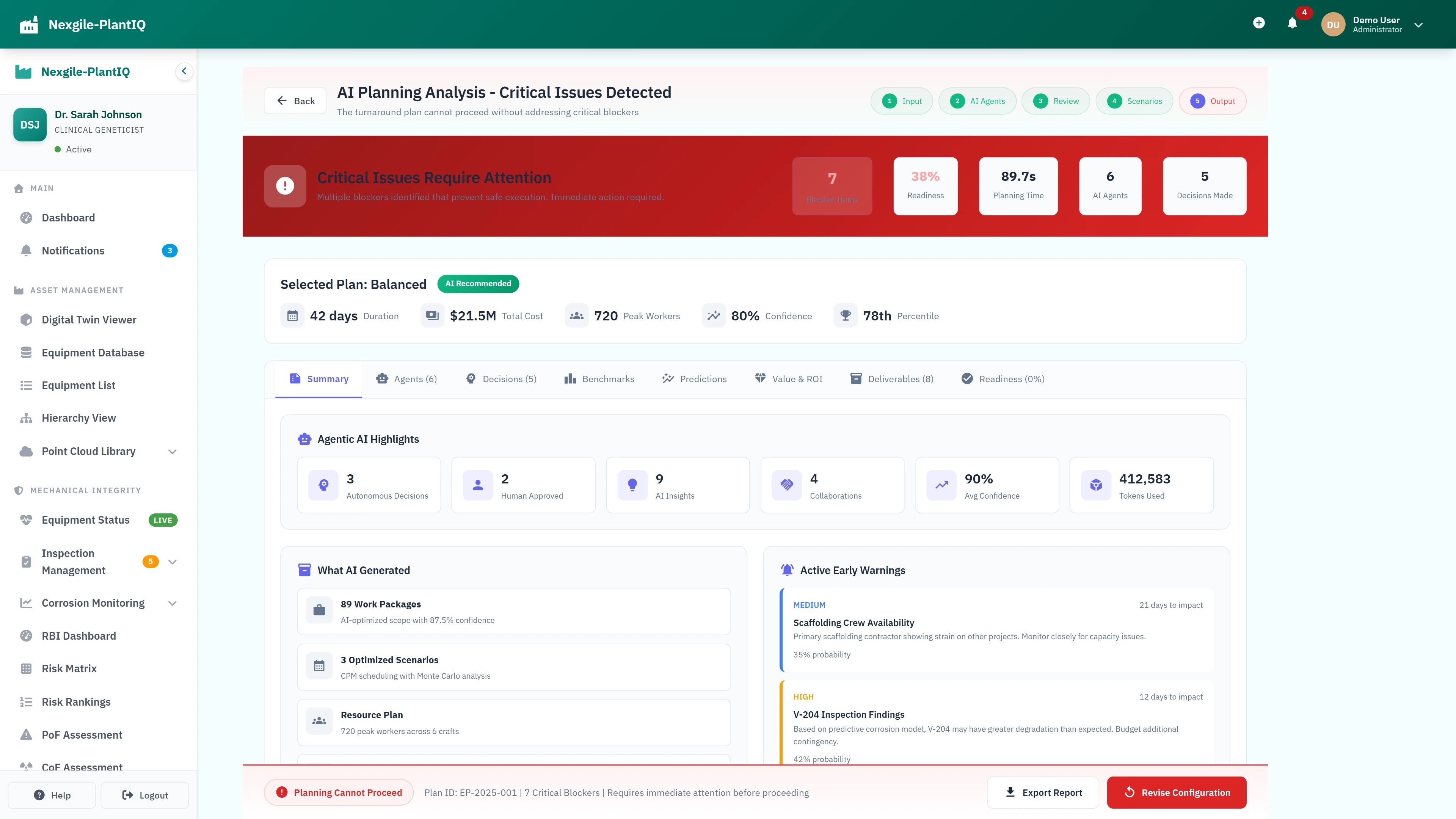Image resolution: width=1456 pixels, height=819 pixels.
Task: Collapse the sidebar with the chevron
Action: tap(184, 71)
